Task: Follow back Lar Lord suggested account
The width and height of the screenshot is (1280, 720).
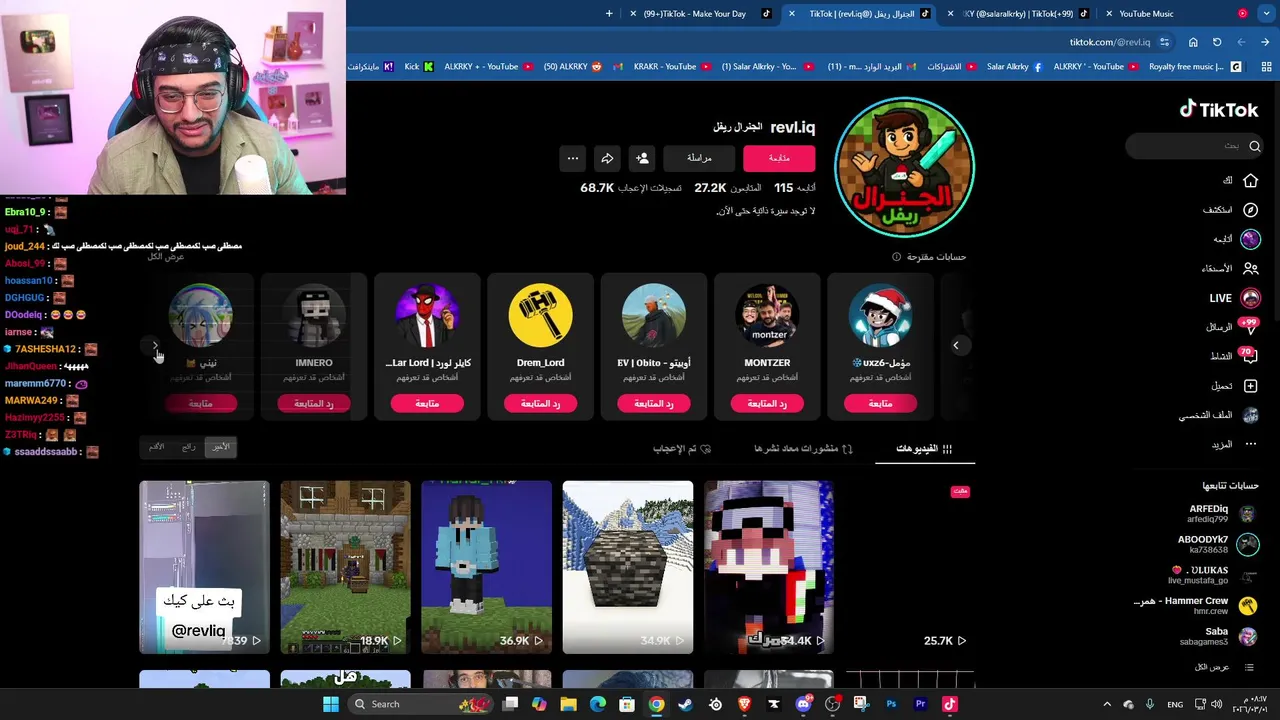Action: [427, 403]
